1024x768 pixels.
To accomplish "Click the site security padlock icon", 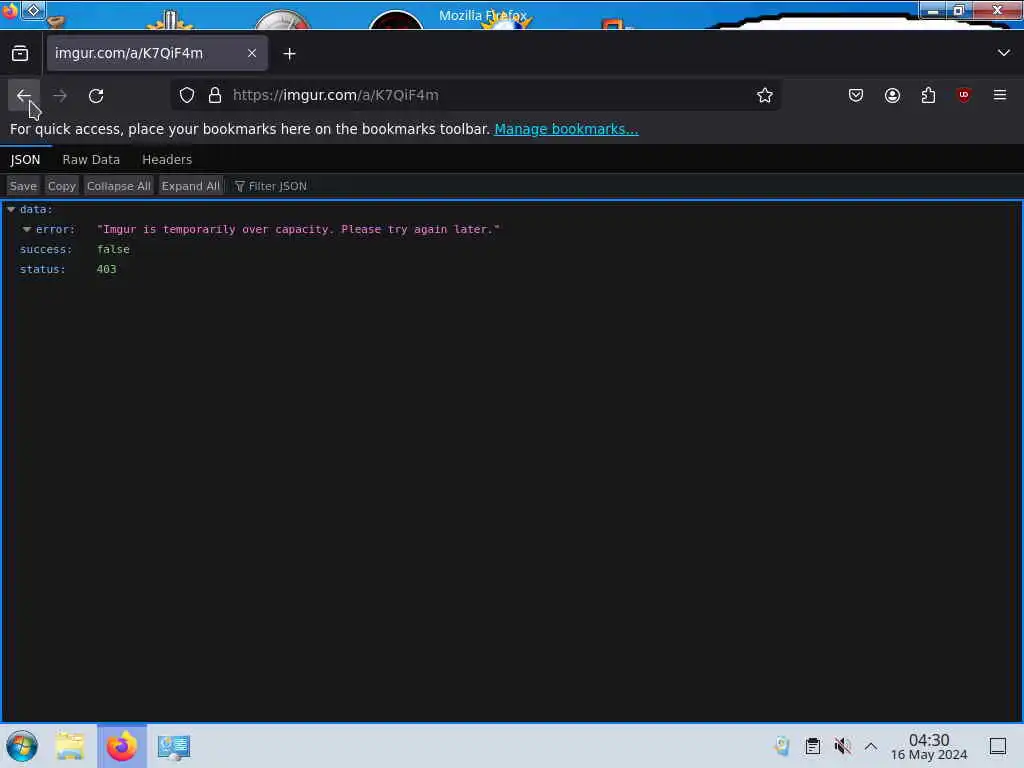I will [x=214, y=95].
